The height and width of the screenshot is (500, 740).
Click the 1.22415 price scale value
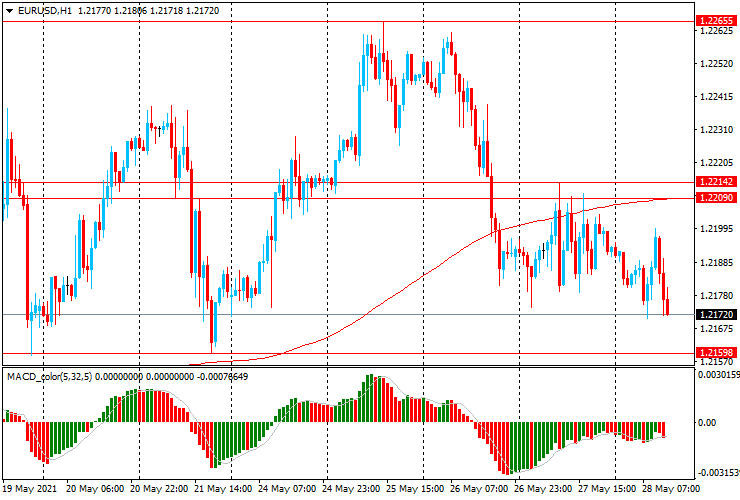pos(717,97)
